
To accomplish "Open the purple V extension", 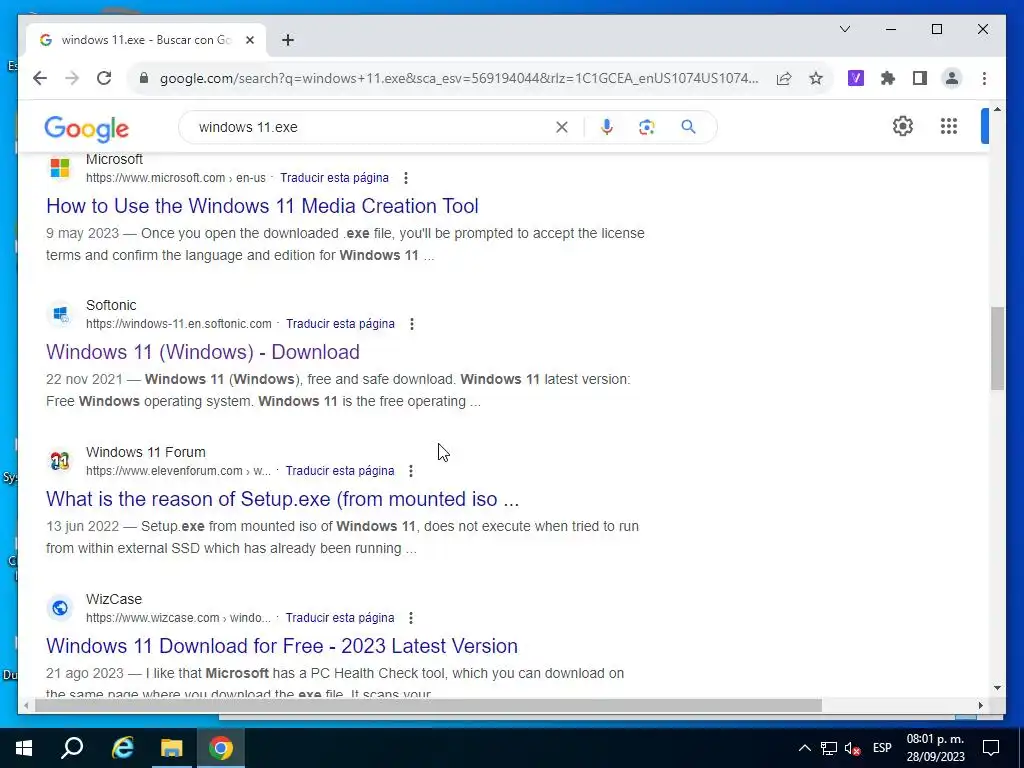I will [x=856, y=78].
